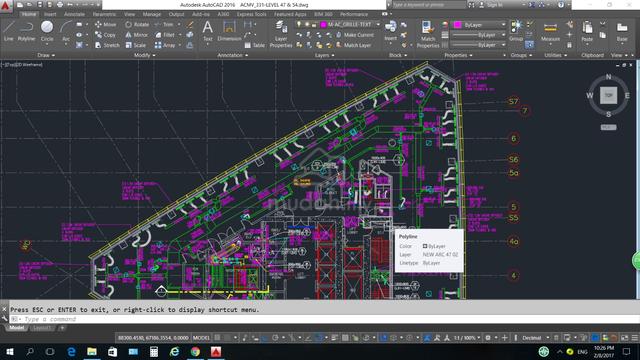Viewport: 640px width, 360px height.
Task: Use the Rotate tool
Action: pos(137,24)
